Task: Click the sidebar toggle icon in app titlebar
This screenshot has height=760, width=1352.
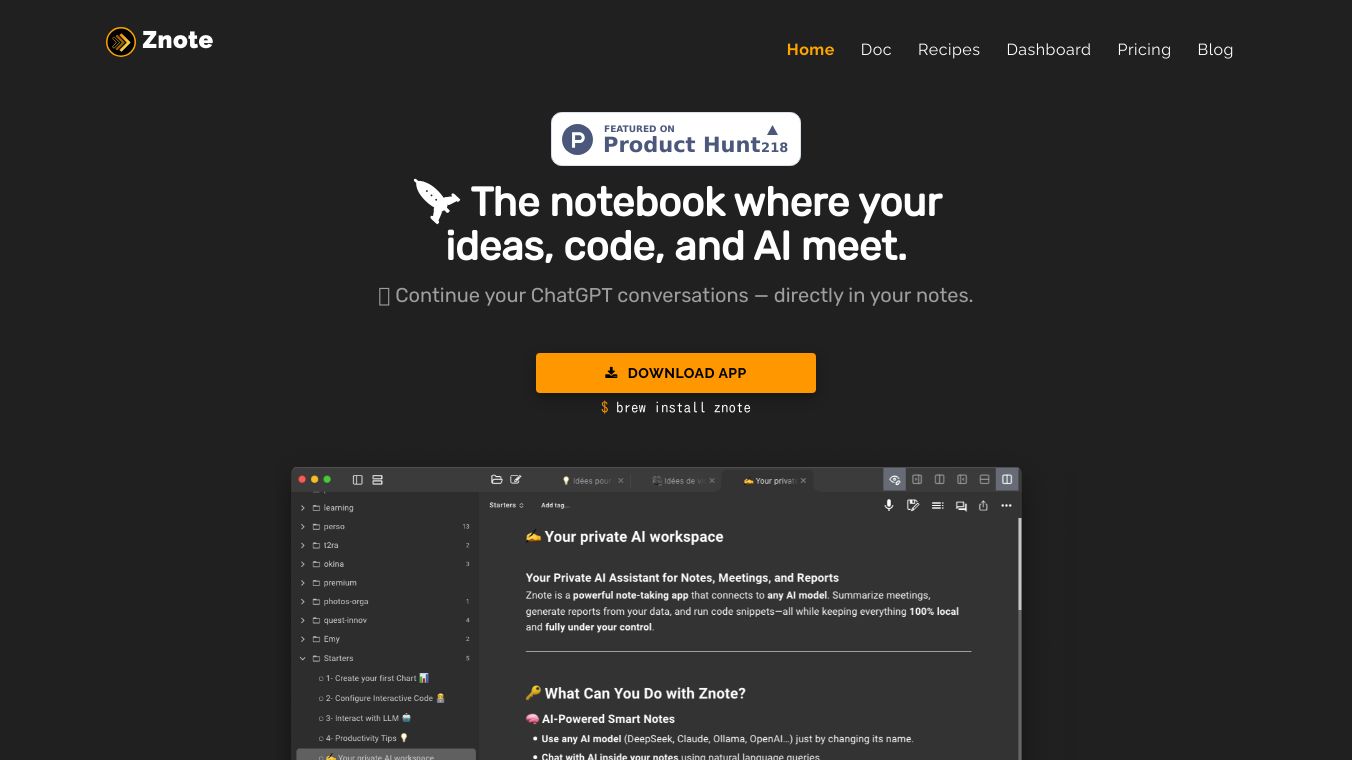Action: pyautogui.click(x=357, y=480)
